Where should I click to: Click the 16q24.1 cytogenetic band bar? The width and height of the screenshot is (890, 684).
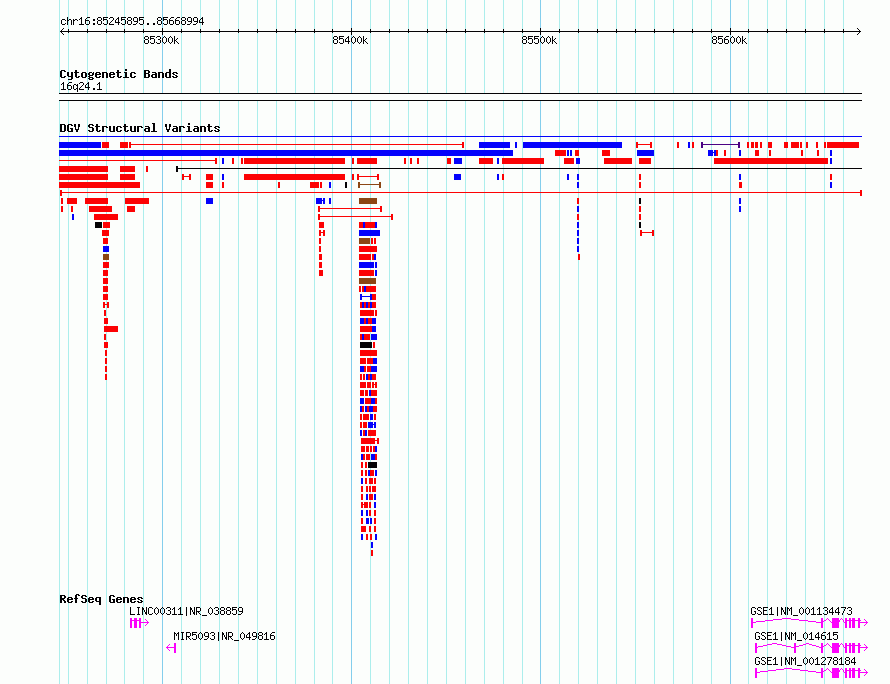coord(460,97)
